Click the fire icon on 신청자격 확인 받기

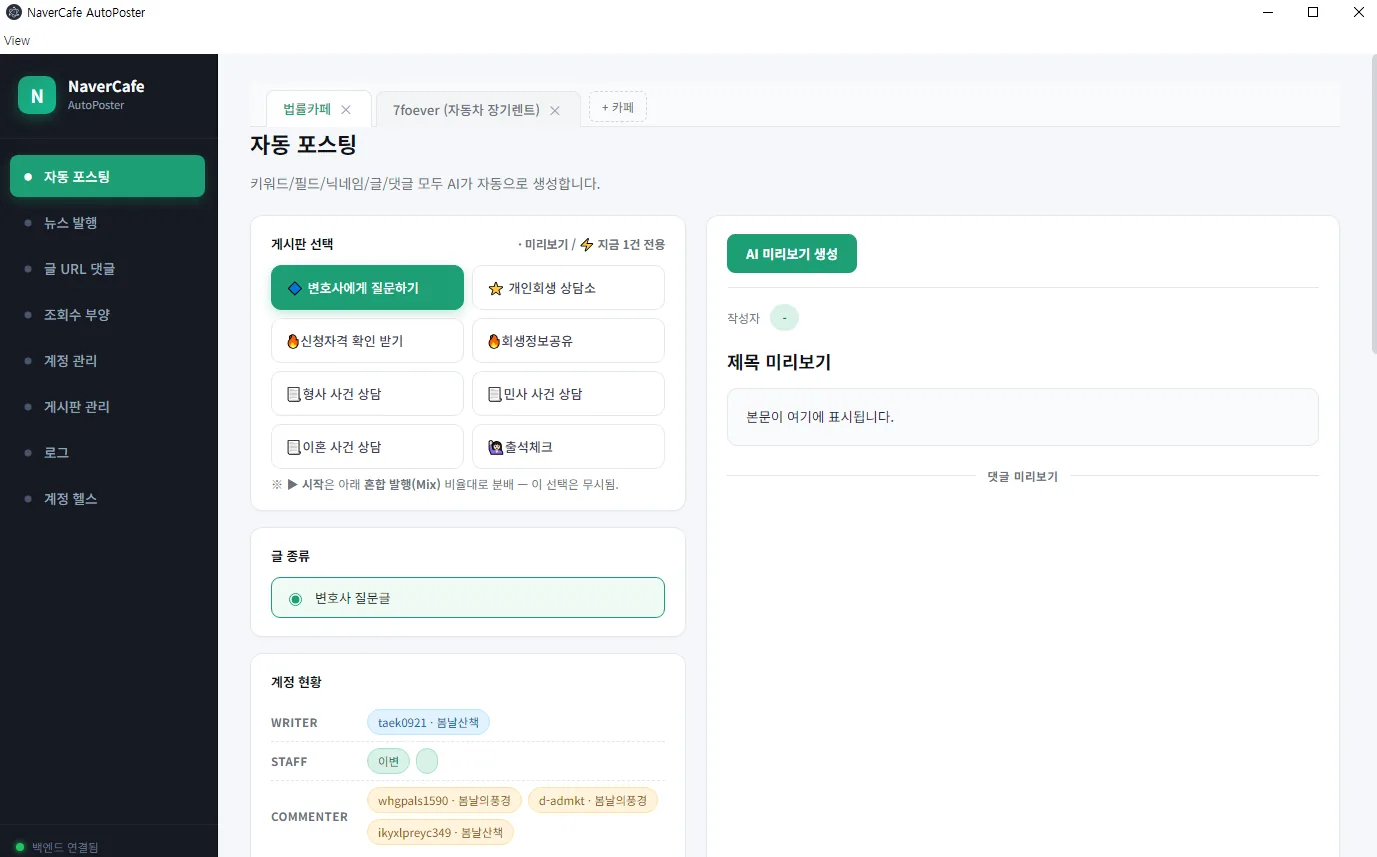pos(293,341)
